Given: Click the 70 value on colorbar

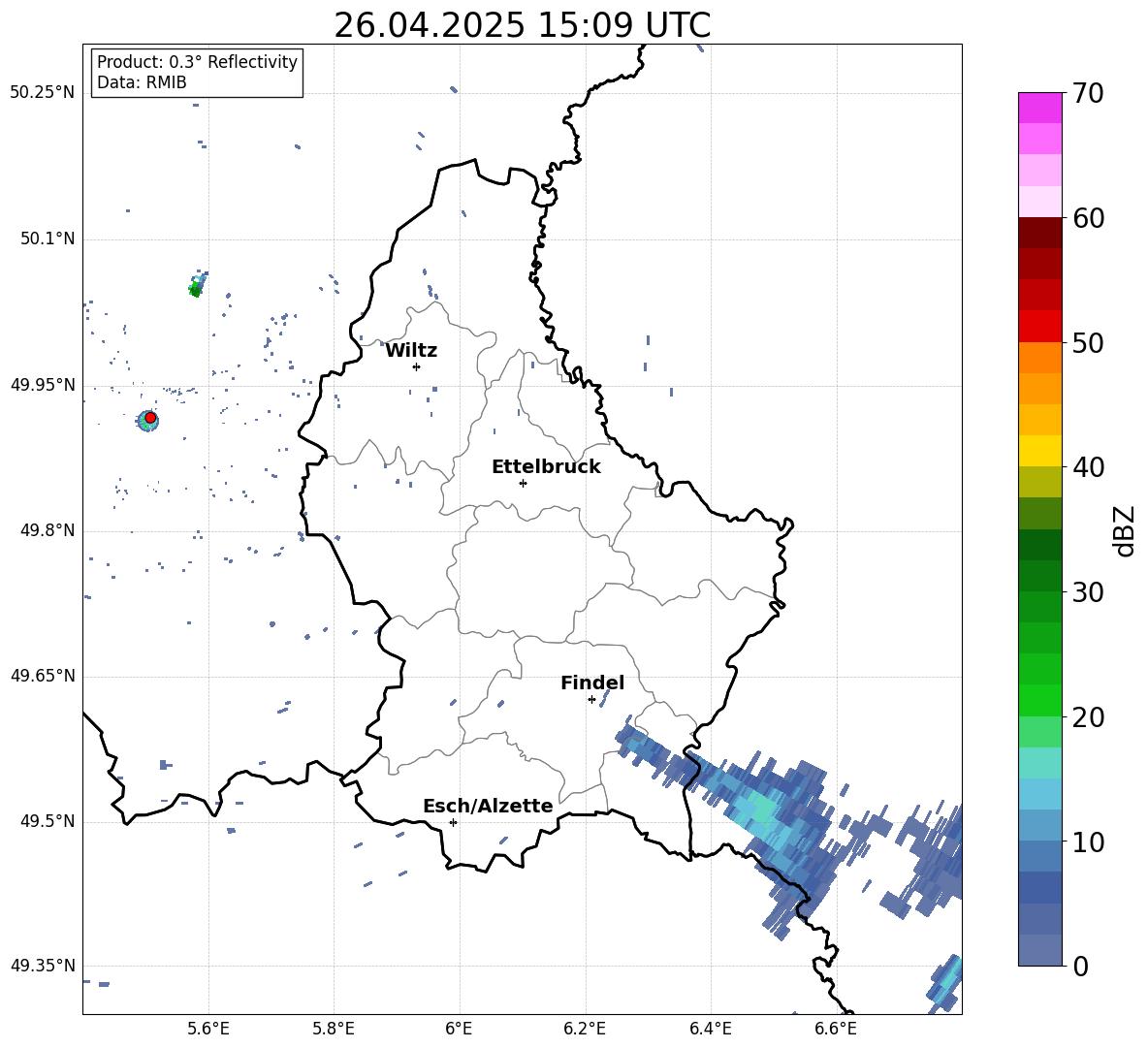Looking at the screenshot, I should [x=1087, y=93].
